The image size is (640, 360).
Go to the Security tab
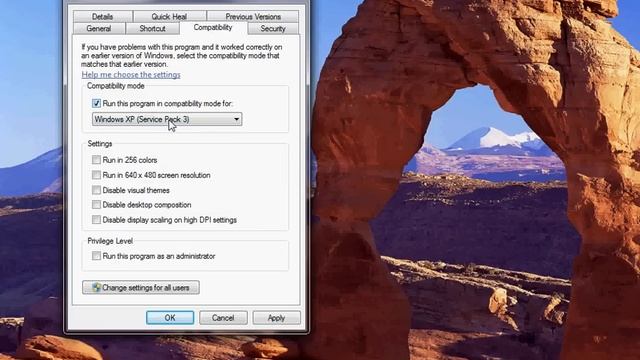tap(273, 29)
